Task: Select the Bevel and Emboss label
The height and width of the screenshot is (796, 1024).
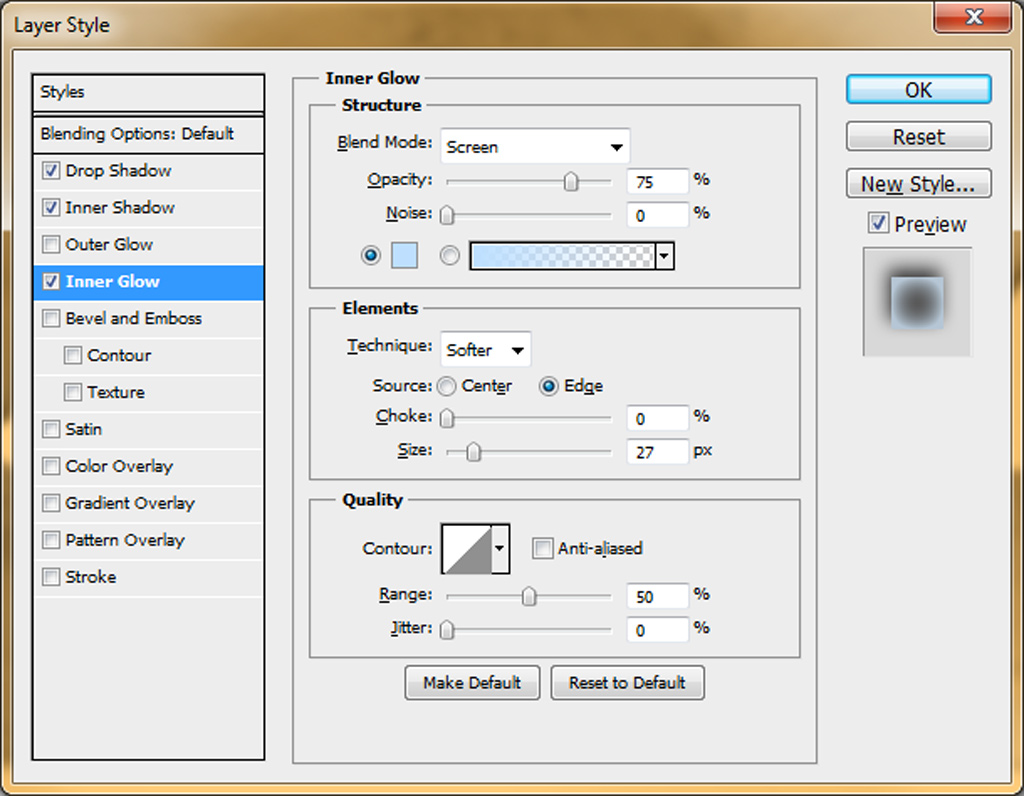Action: tap(134, 319)
